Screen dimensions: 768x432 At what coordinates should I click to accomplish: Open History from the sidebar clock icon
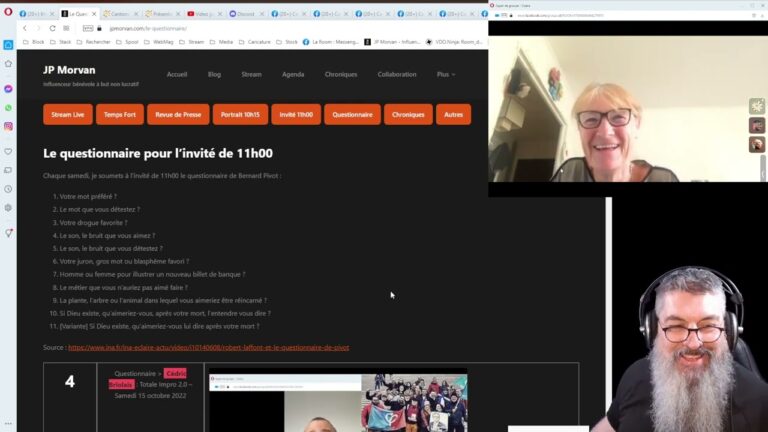pyautogui.click(x=8, y=189)
